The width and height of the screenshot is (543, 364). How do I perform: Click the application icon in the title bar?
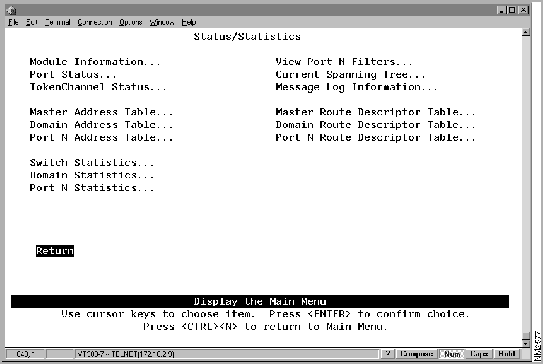coord(11,10)
